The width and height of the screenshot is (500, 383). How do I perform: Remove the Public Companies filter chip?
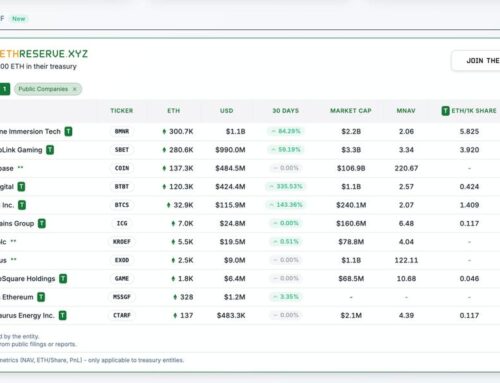pyautogui.click(x=75, y=89)
